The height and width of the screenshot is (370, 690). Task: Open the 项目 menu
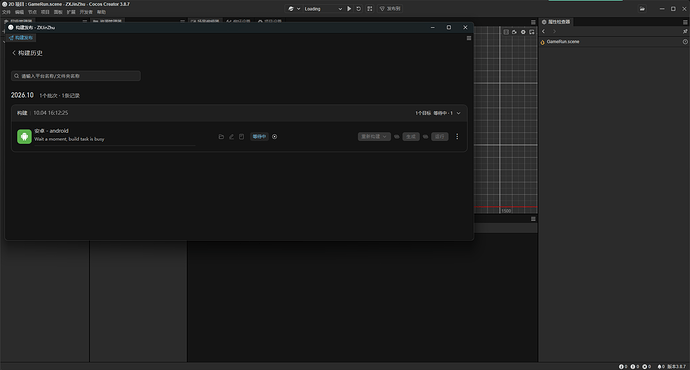[45, 12]
